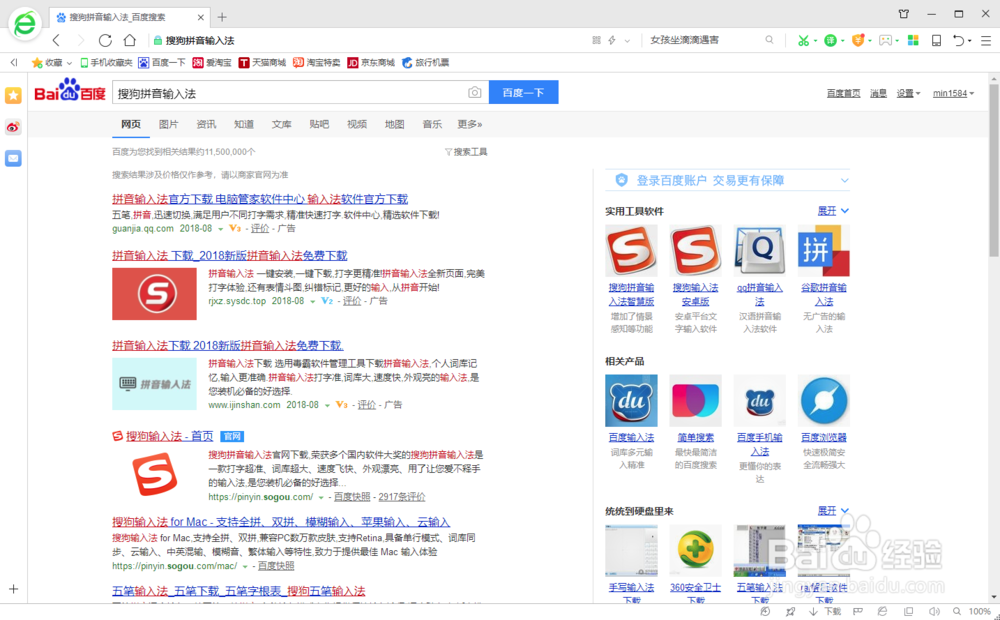This screenshot has width=1000, height=620.
Task: Expand the 收藏 favorites dropdown
Action: coord(69,63)
